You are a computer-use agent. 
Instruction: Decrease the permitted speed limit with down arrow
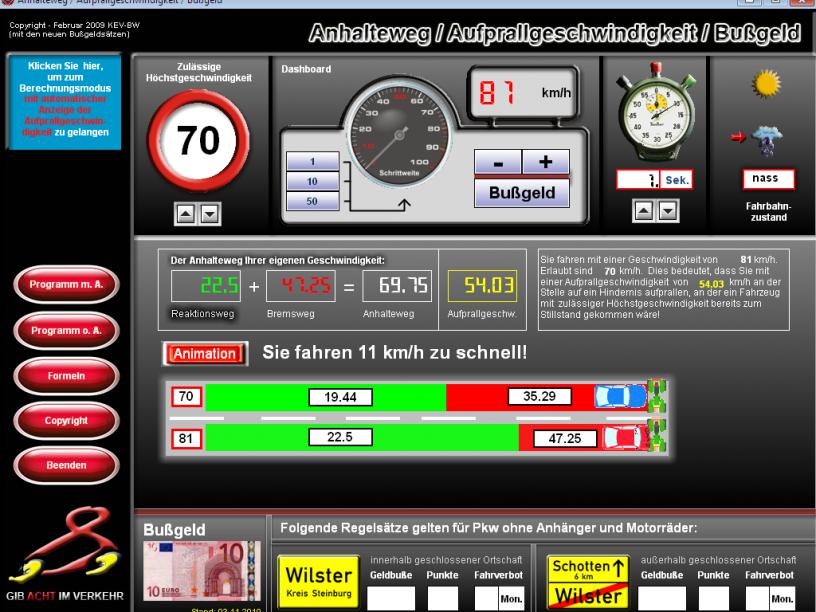(210, 213)
